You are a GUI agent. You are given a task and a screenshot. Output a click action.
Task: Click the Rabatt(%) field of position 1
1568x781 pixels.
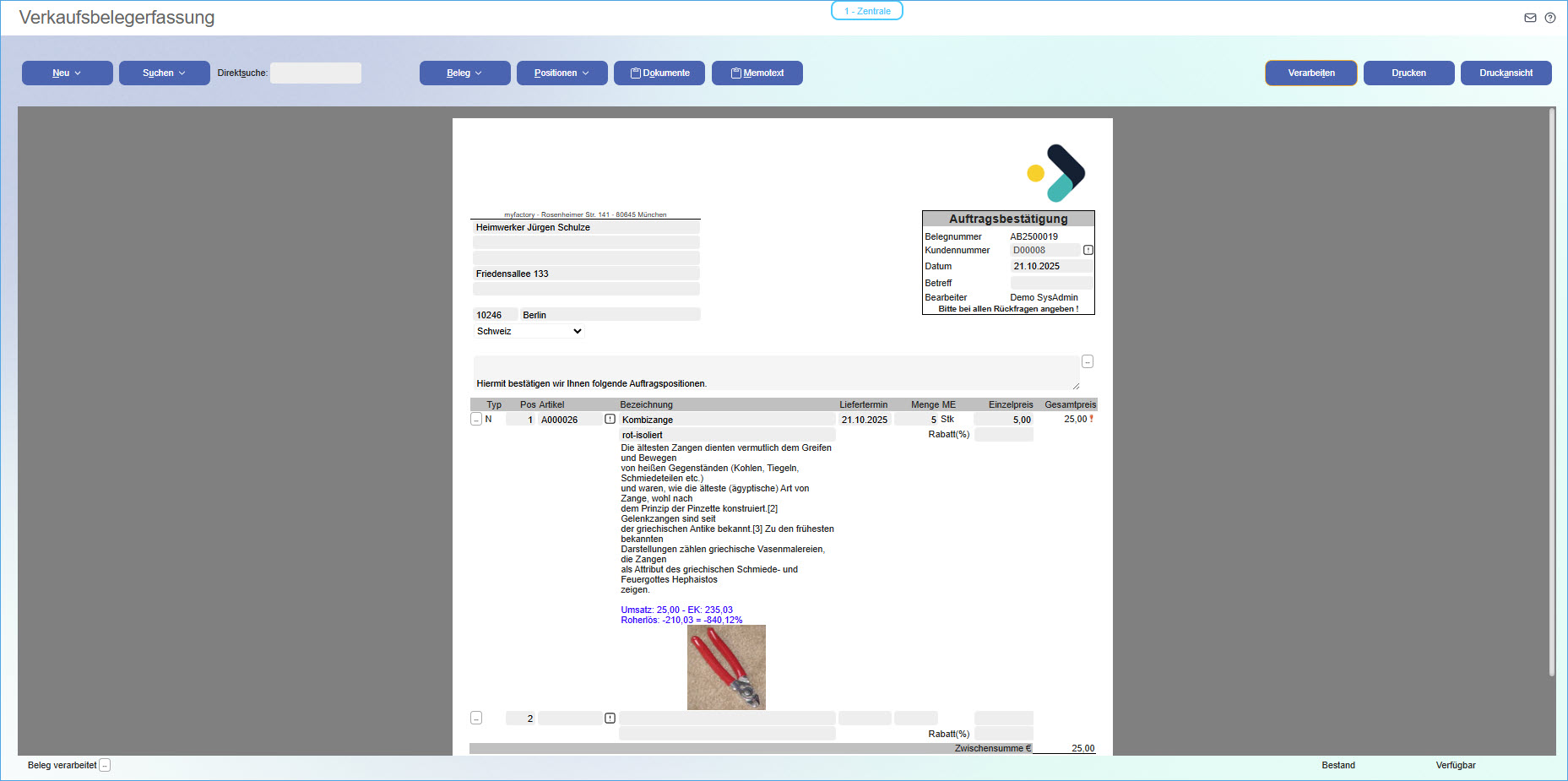[1004, 434]
